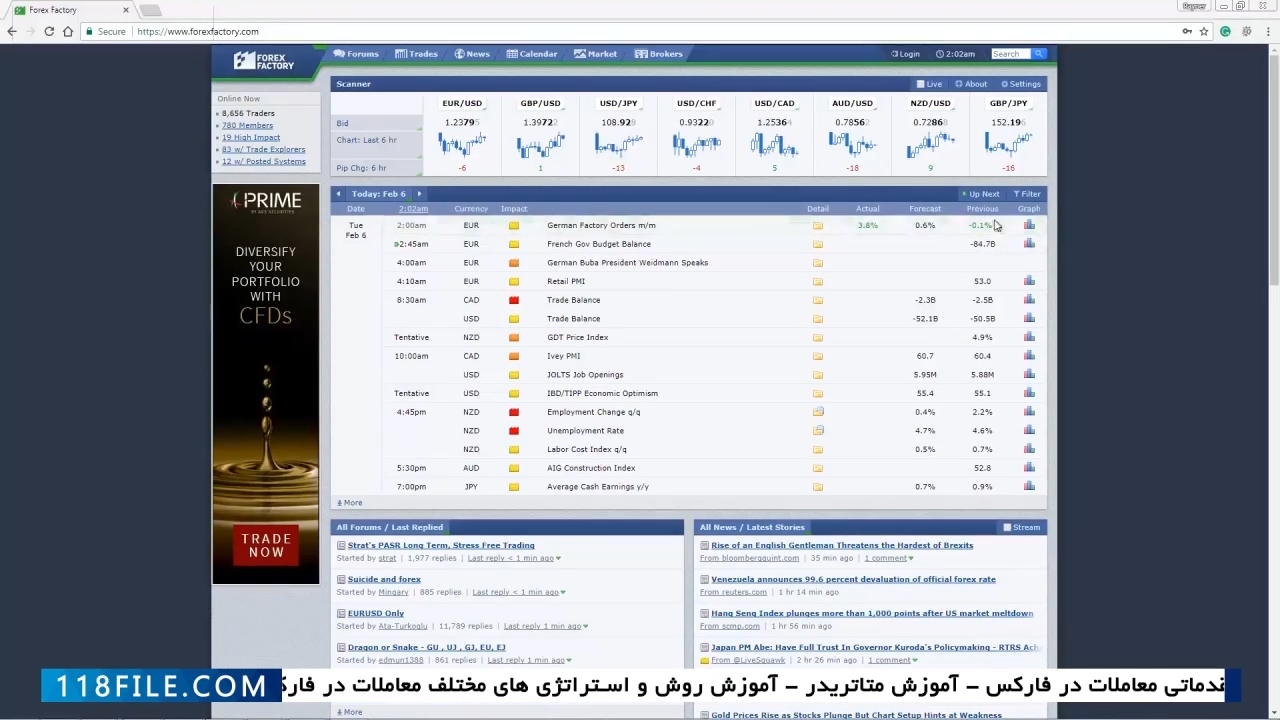This screenshot has width=1280, height=720.
Task: Open the Brokers menu
Action: (x=659, y=54)
